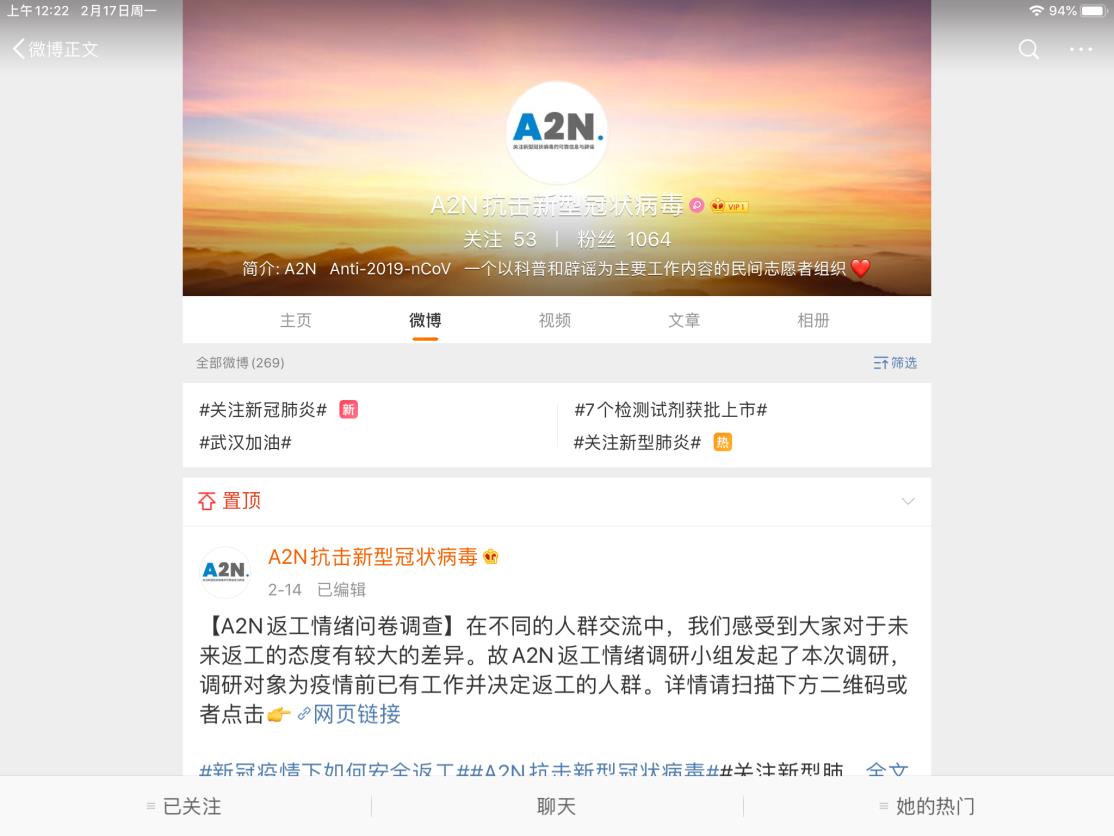Tap the red 置顶 pinned icon
This screenshot has width=1114, height=836.
206,501
